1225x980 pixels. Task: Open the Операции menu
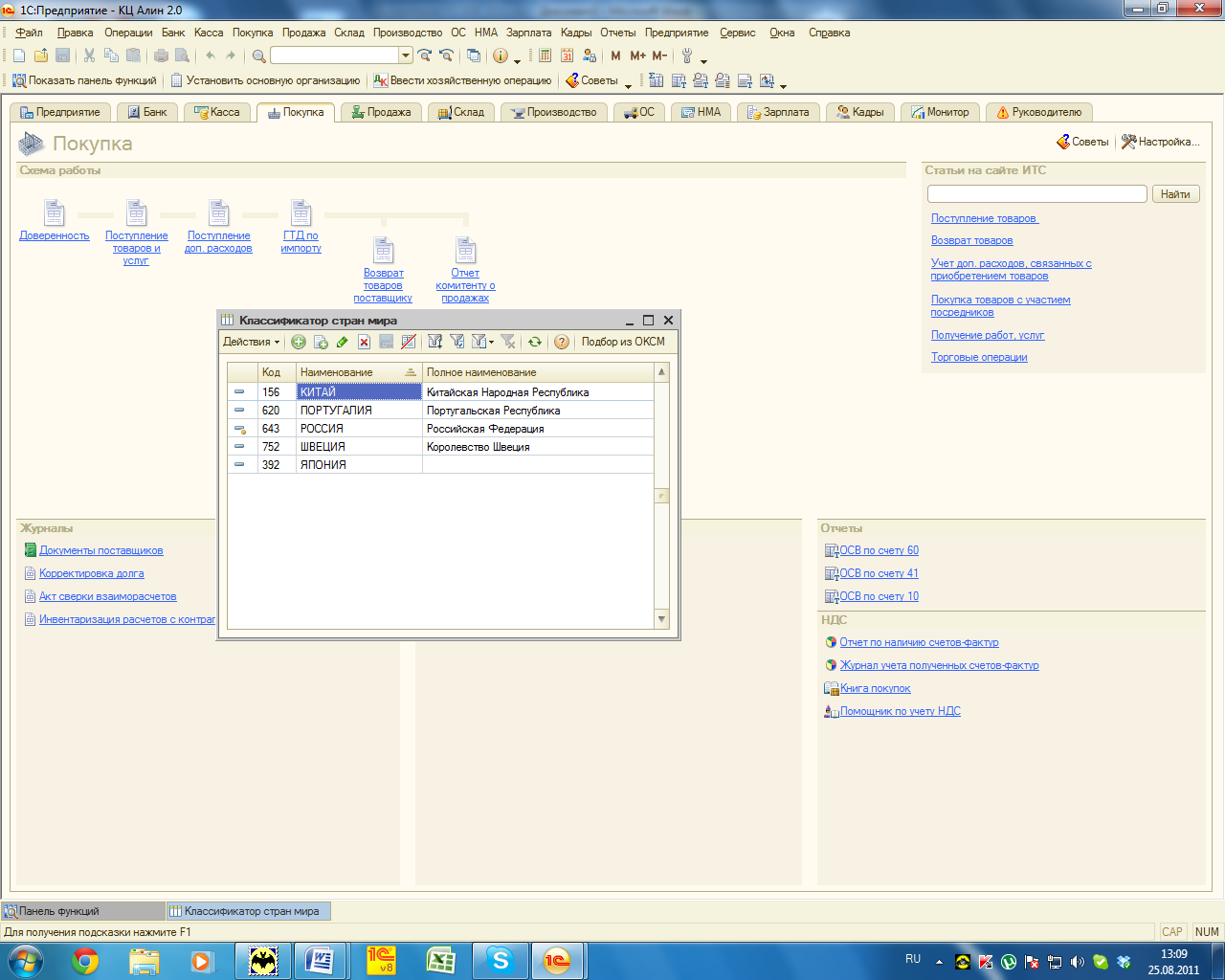pyautogui.click(x=128, y=33)
